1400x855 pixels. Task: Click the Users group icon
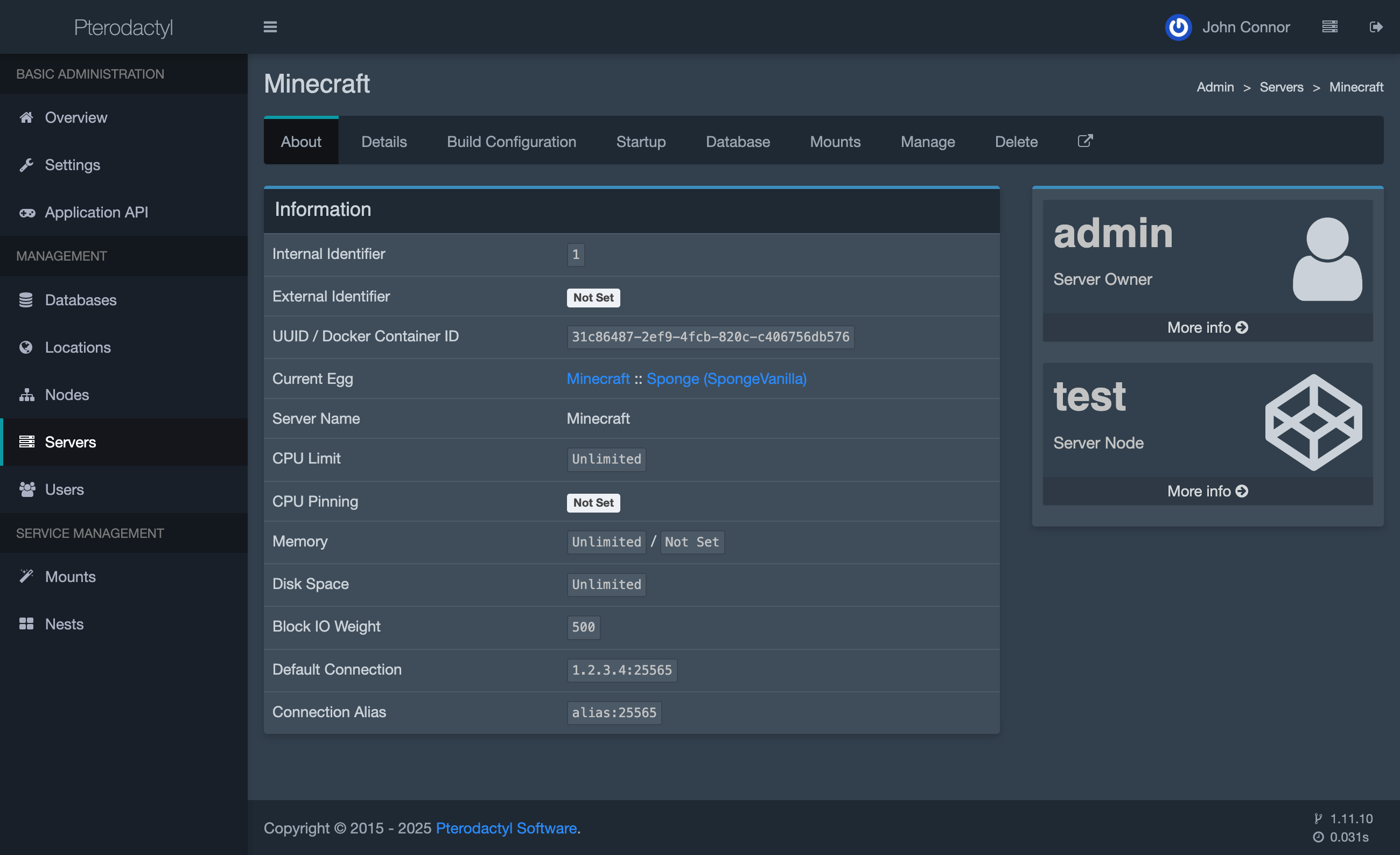(27, 489)
